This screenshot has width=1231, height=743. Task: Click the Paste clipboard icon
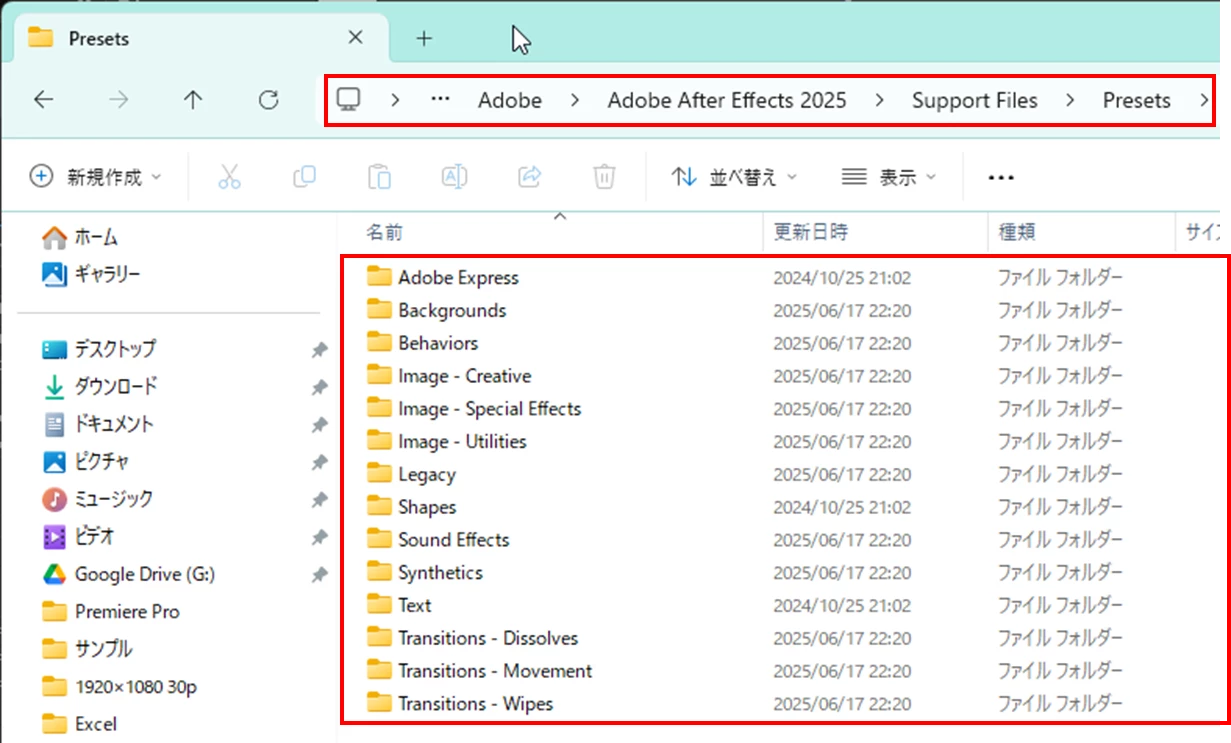coord(379,177)
